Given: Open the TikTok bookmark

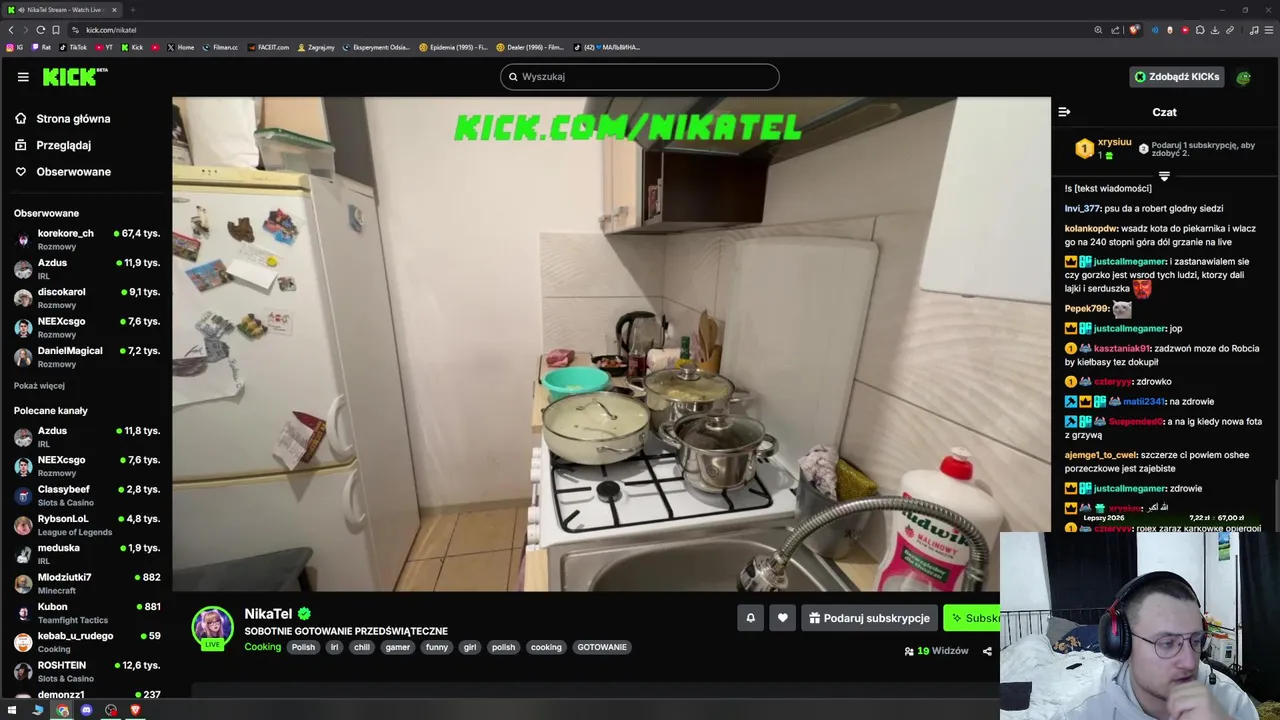Looking at the screenshot, I should (x=73, y=47).
